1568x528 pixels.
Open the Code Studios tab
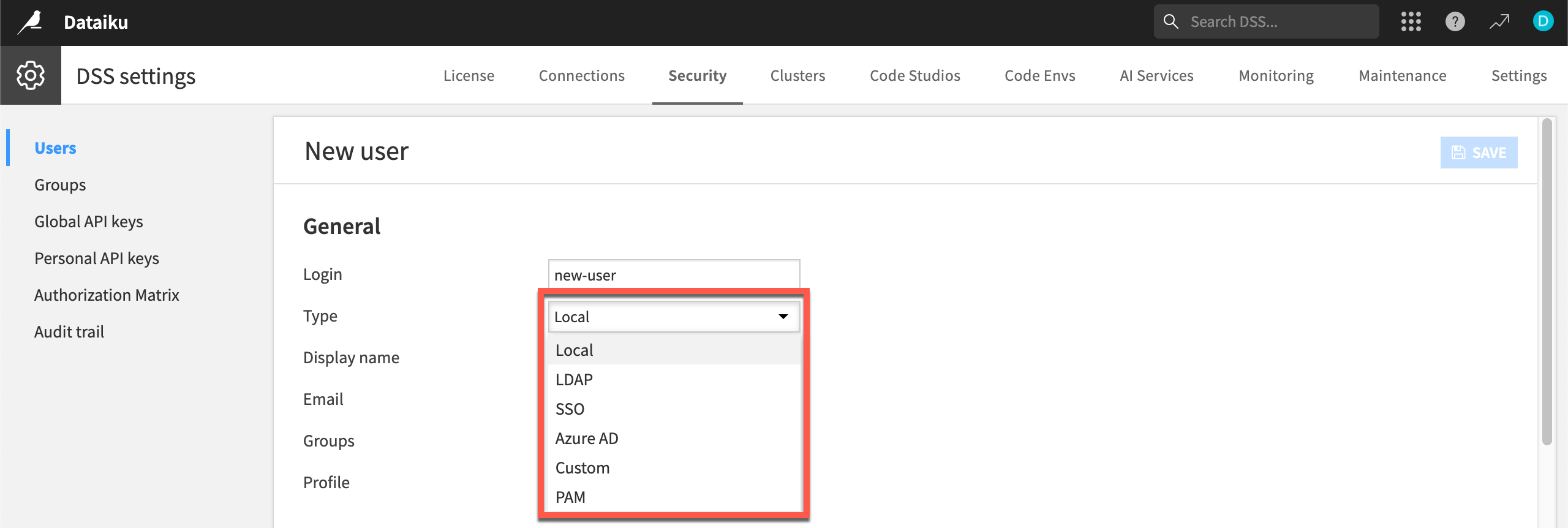click(914, 75)
